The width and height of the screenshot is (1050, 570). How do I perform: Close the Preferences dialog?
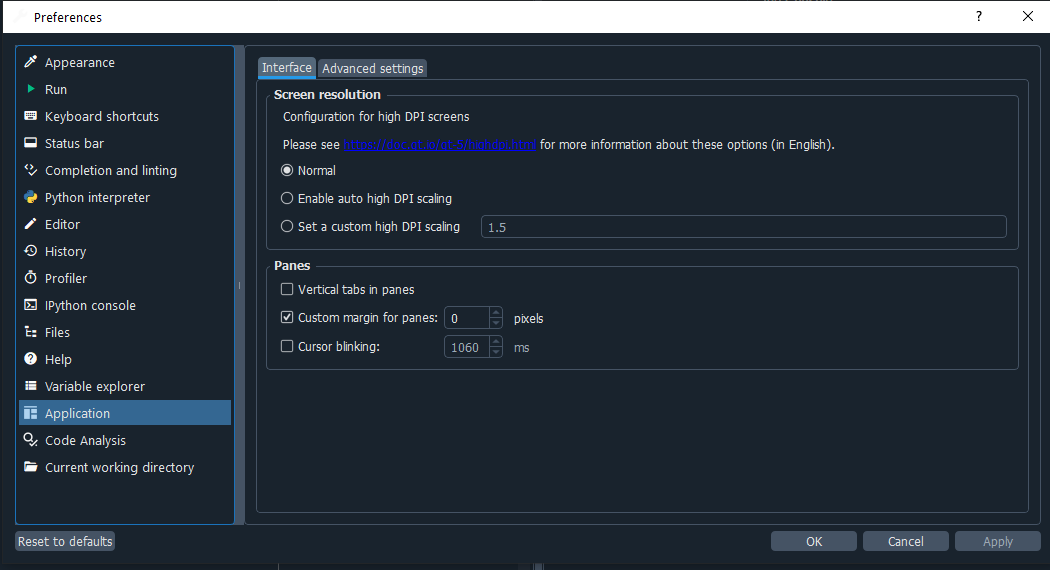(1028, 16)
